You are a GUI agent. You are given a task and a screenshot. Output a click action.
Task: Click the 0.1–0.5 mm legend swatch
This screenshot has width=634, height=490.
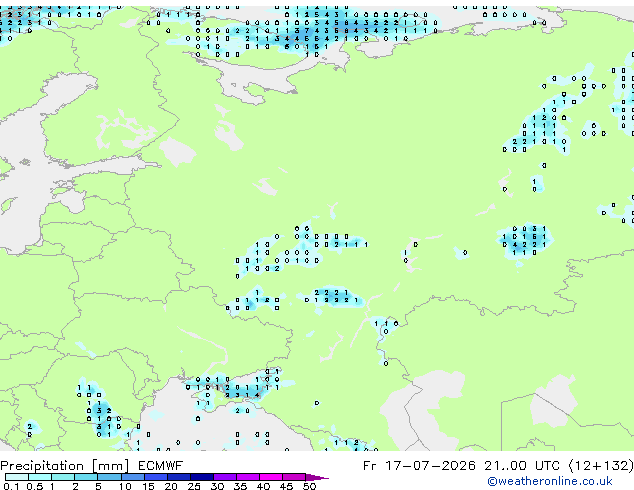[17, 477]
